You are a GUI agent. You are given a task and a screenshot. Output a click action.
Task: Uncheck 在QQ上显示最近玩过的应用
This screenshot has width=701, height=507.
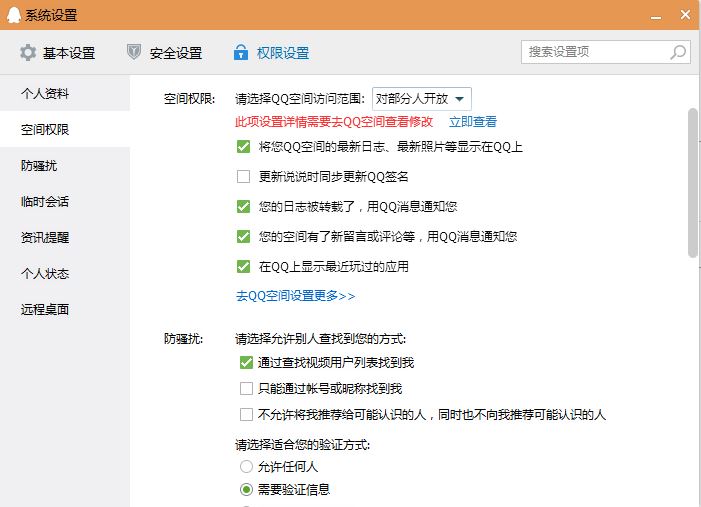(x=243, y=266)
